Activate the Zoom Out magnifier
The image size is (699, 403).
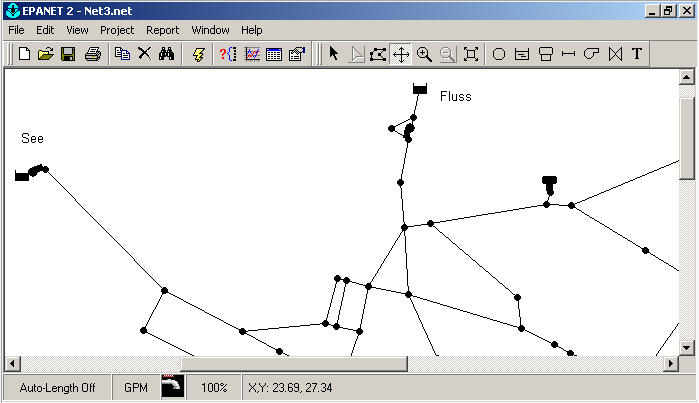click(x=447, y=54)
